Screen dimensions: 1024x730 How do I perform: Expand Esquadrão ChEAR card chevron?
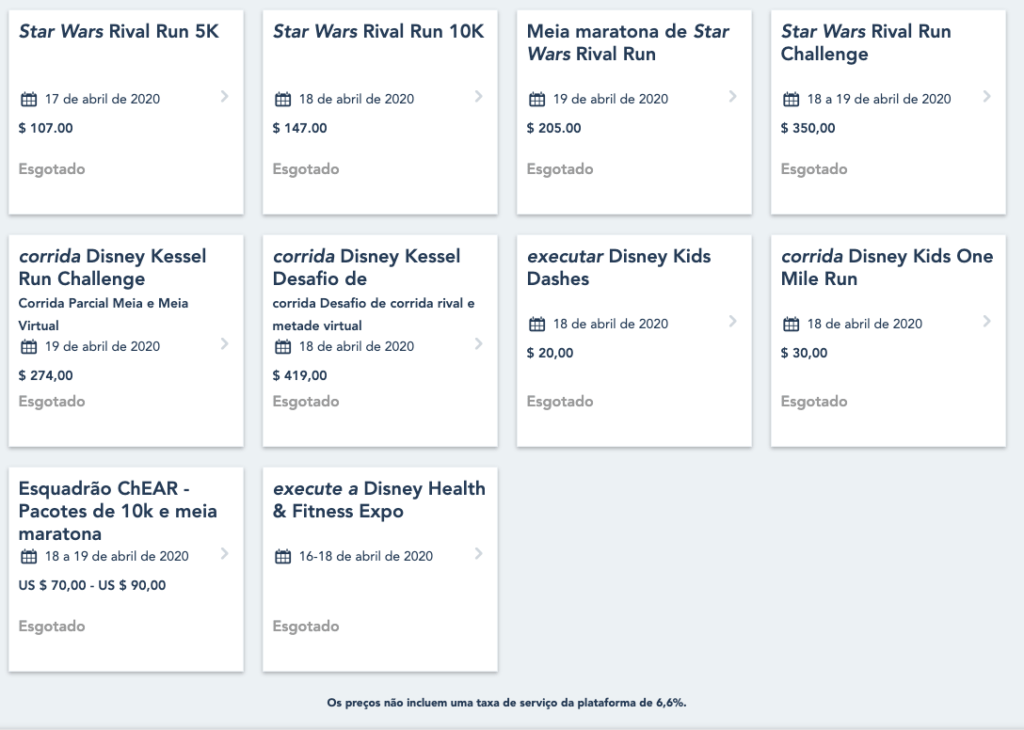[x=225, y=554]
